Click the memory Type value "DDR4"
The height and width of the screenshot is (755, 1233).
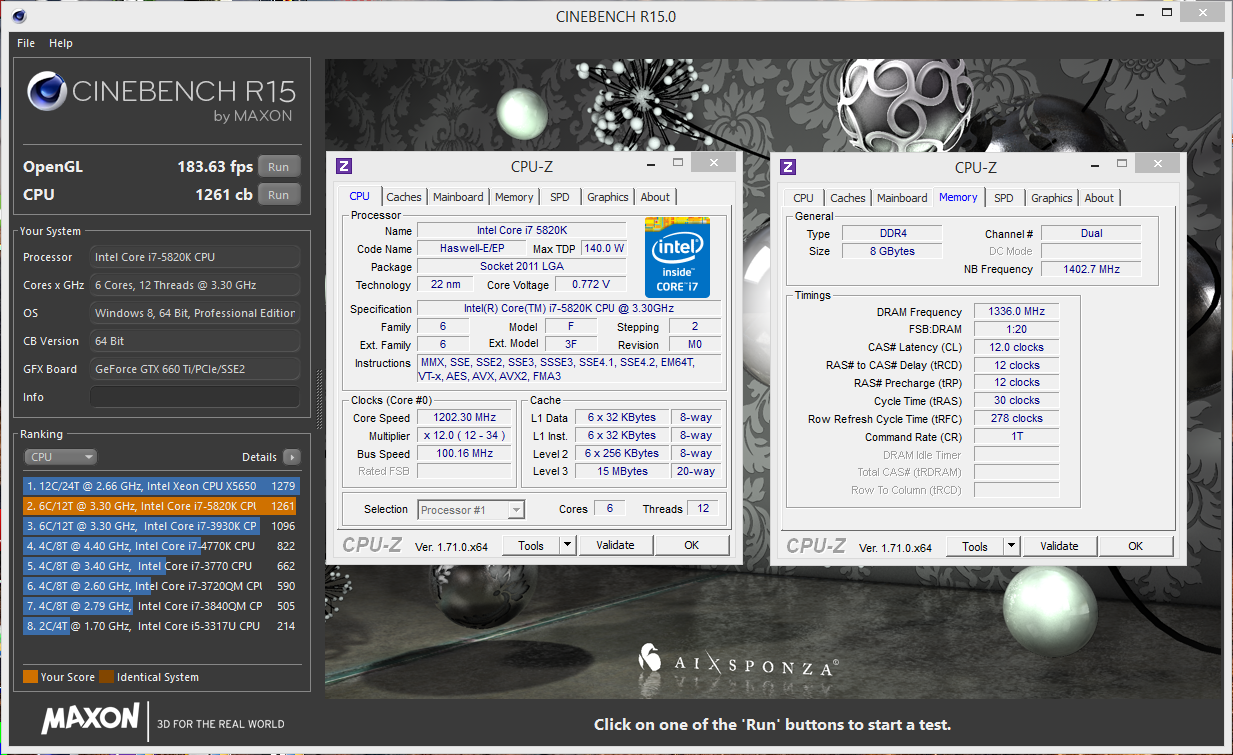(891, 234)
